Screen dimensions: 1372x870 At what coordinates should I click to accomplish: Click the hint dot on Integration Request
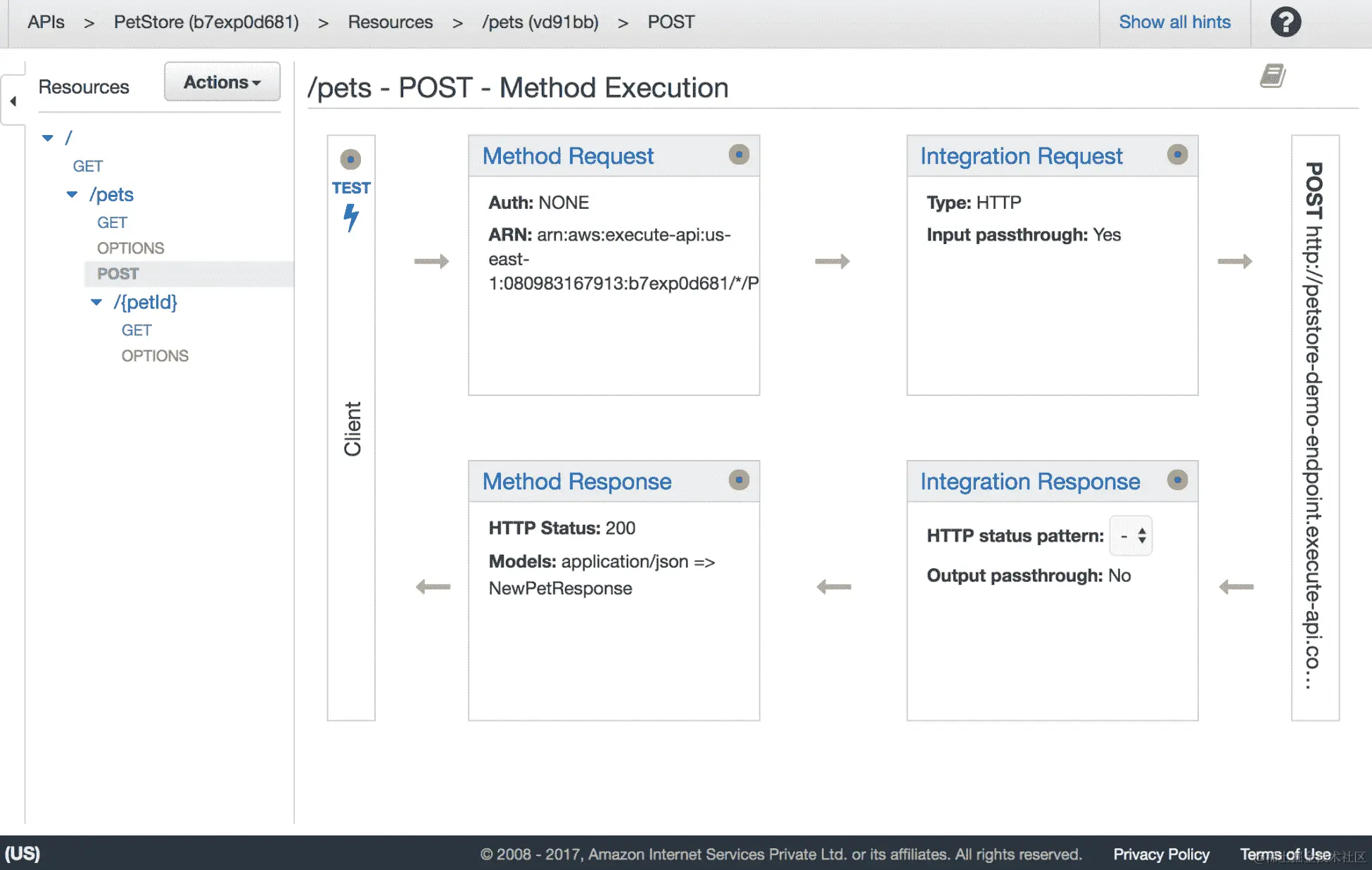[x=1177, y=155]
